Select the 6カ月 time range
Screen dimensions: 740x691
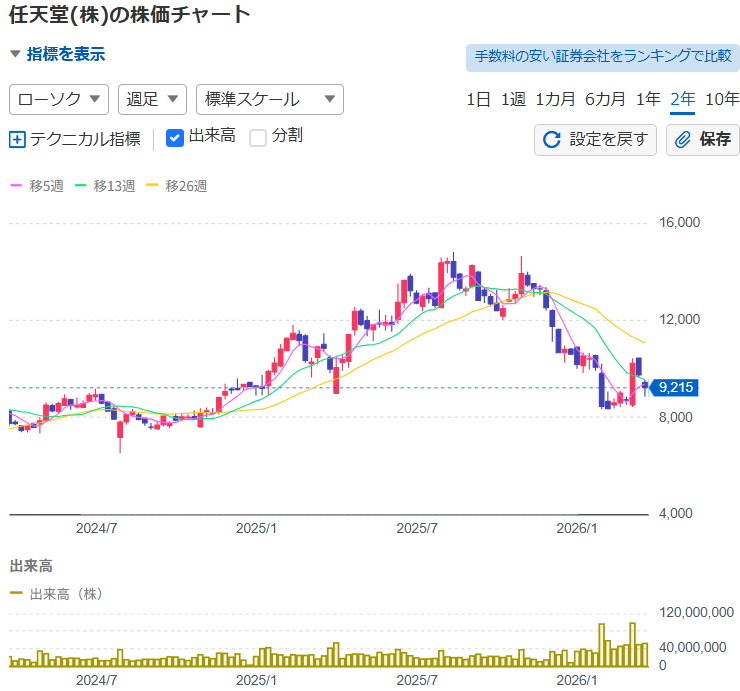coord(605,99)
